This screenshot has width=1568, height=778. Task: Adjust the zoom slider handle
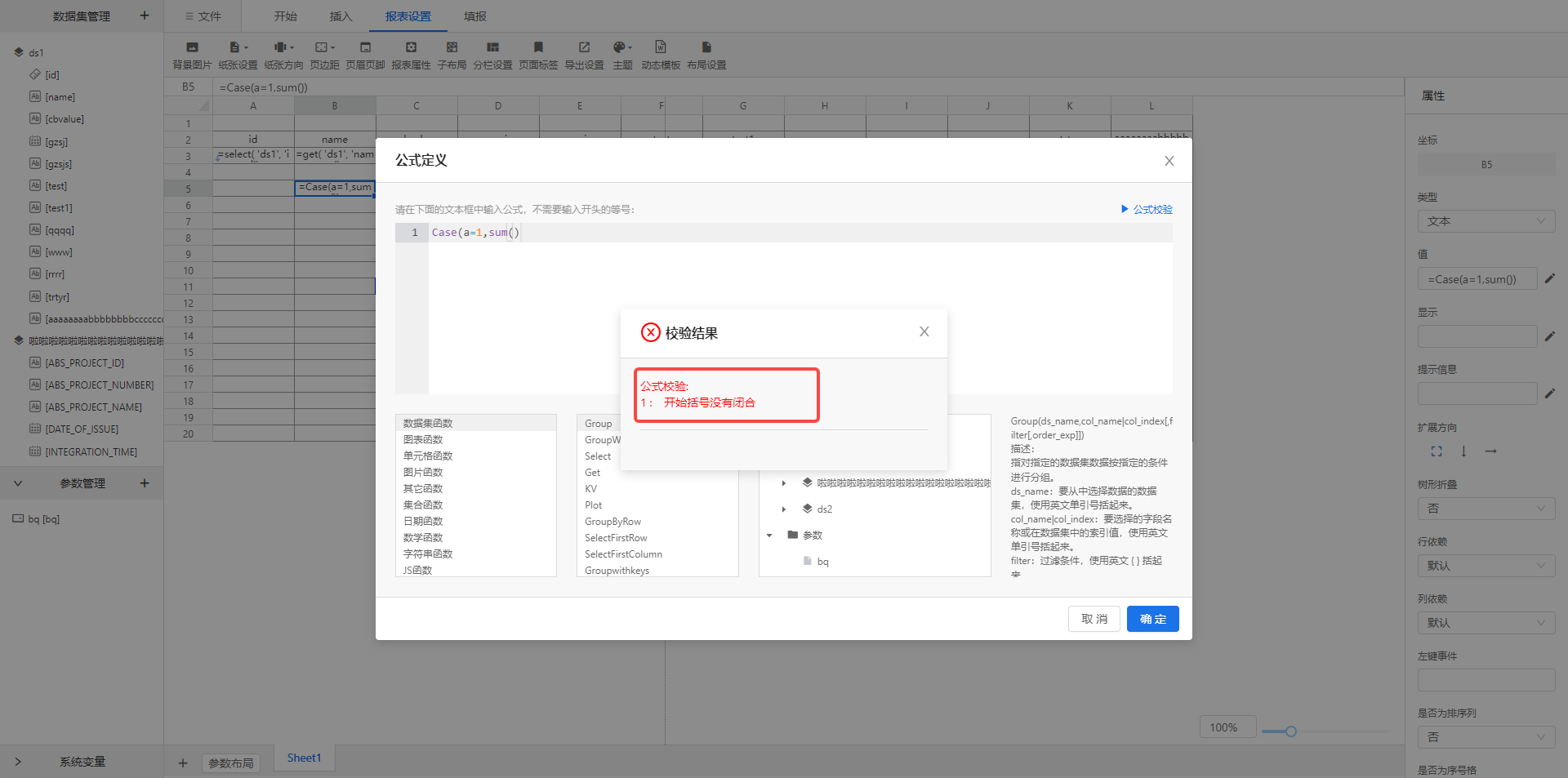1291,731
